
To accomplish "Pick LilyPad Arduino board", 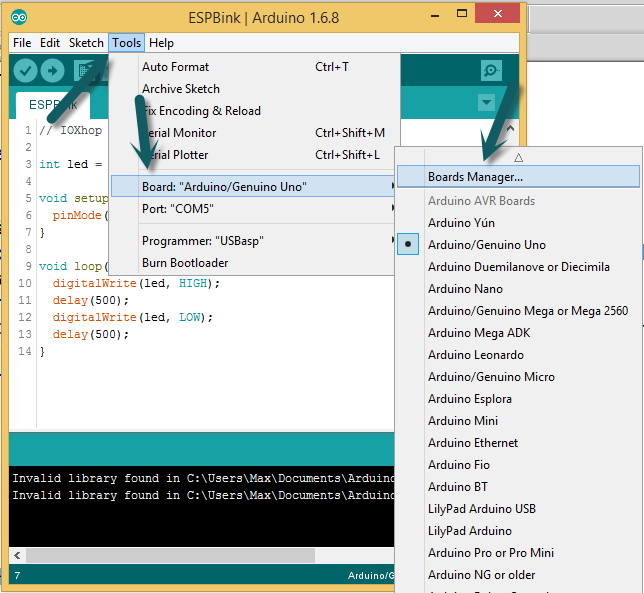I will [518, 531].
